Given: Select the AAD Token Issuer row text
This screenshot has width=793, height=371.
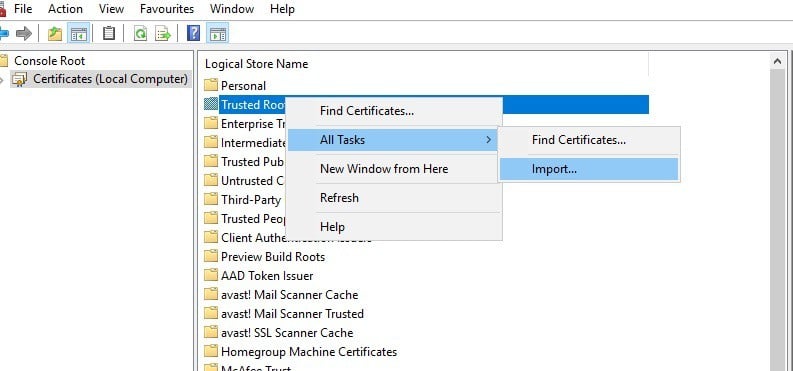Looking at the screenshot, I should pos(267,276).
